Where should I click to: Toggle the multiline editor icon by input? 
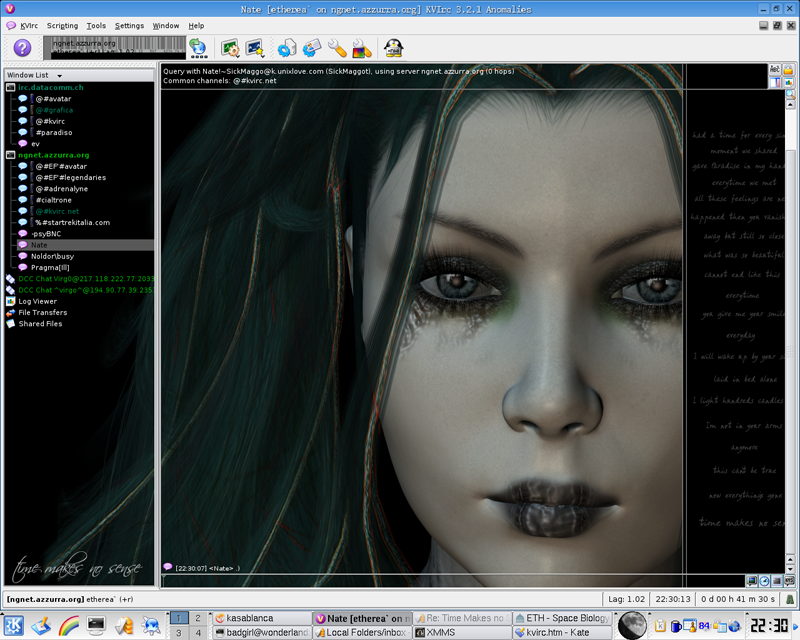pyautogui.click(x=777, y=581)
